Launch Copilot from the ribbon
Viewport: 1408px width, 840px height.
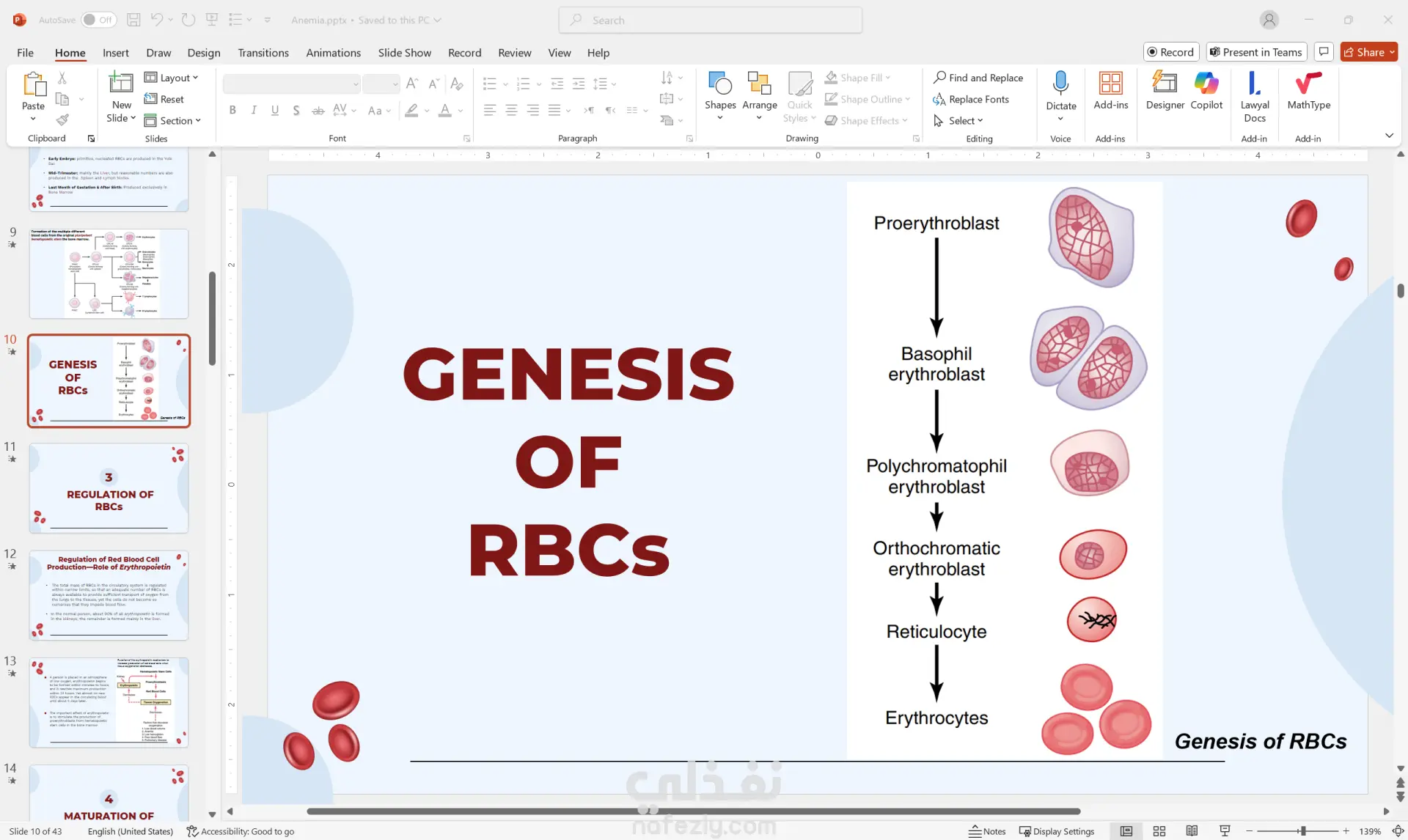pyautogui.click(x=1206, y=84)
